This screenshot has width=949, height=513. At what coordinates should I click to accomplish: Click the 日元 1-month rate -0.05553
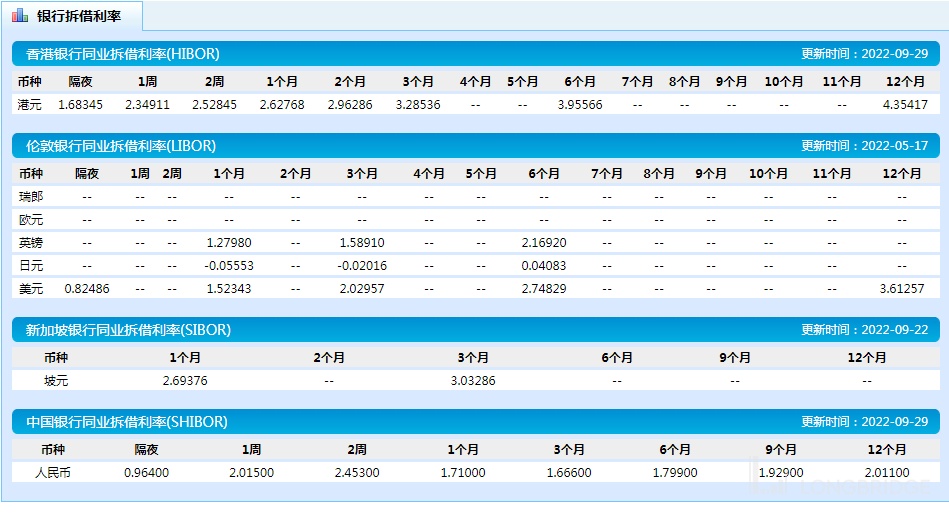(x=228, y=265)
